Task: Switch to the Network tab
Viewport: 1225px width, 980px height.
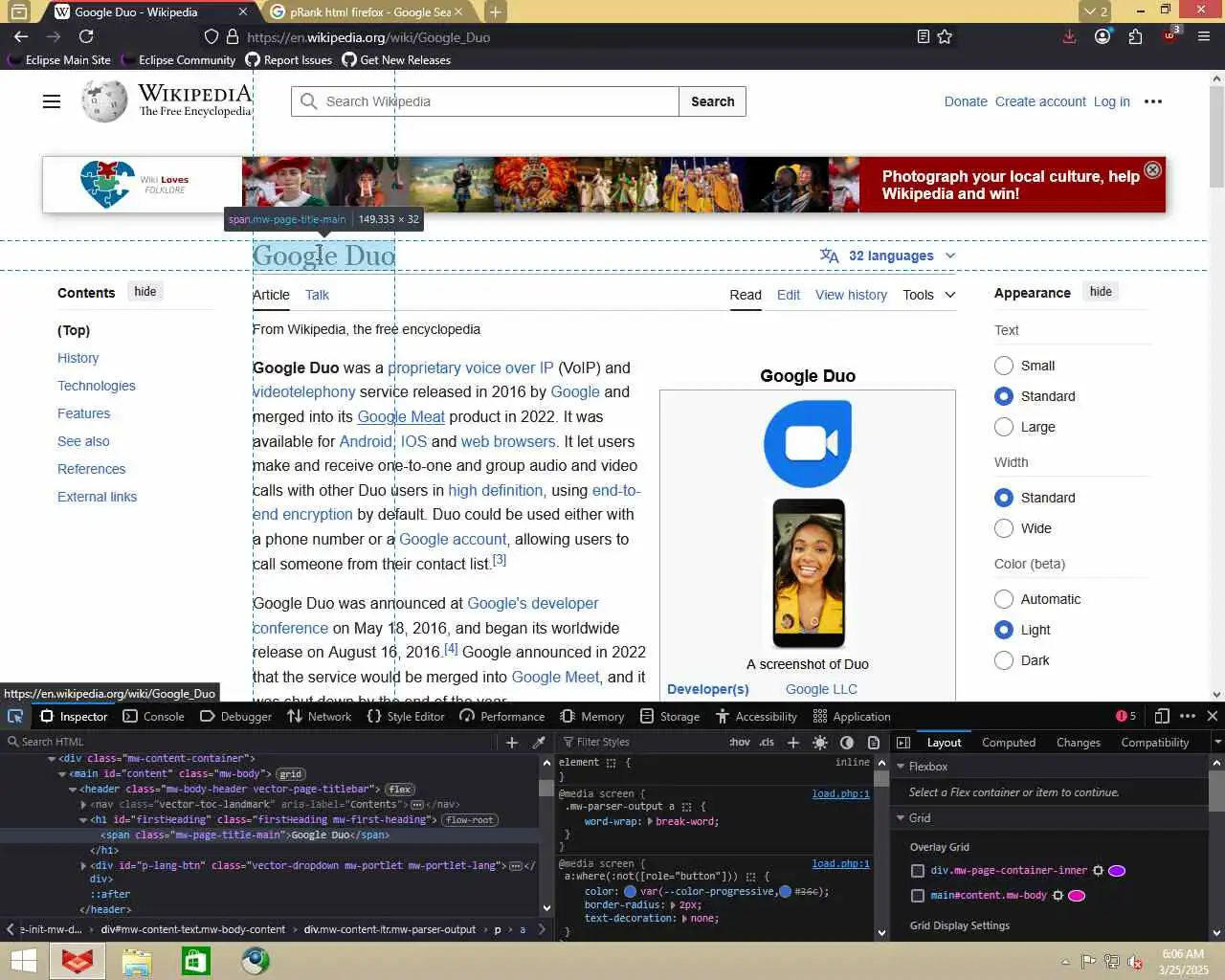Action: (x=320, y=716)
